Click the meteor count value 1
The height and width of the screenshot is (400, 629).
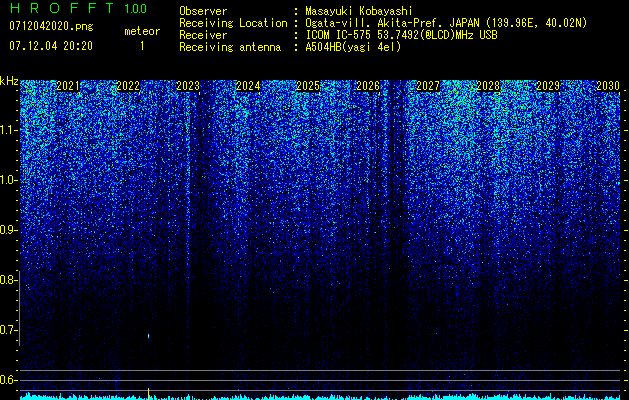tap(142, 46)
